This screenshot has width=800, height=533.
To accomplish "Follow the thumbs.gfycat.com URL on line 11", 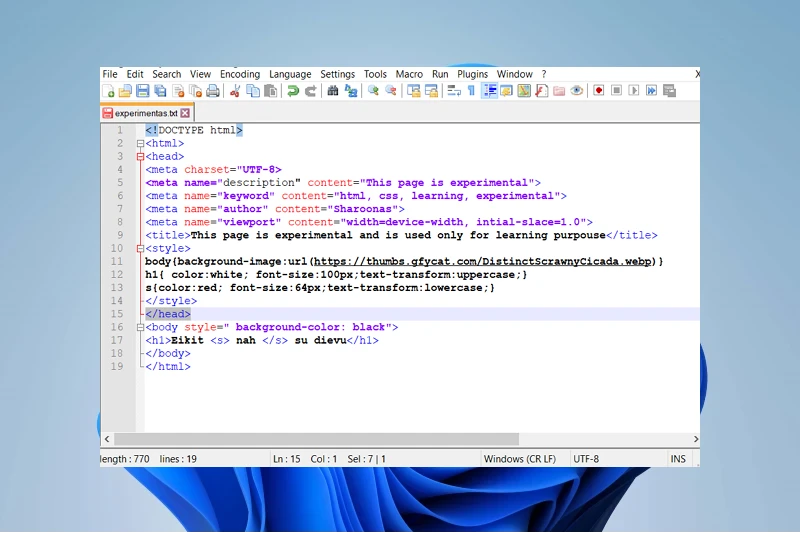I will click(483, 262).
